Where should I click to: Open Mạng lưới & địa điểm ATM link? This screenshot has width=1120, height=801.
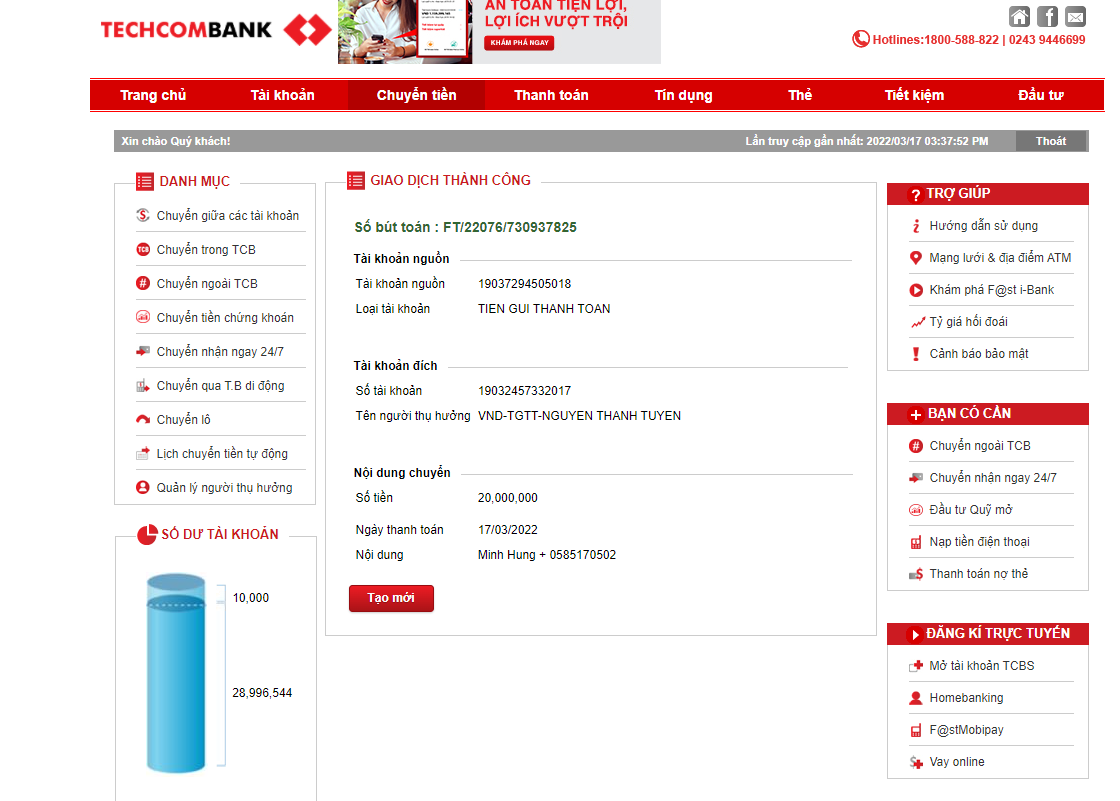tap(1000, 258)
